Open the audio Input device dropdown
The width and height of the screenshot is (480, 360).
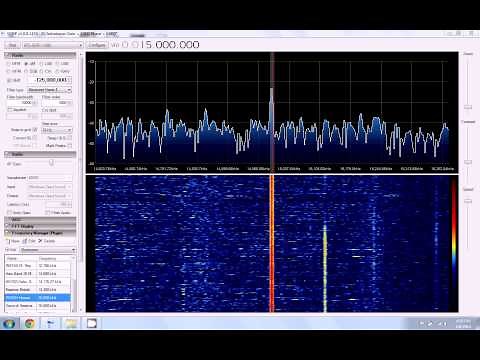(x=49, y=187)
